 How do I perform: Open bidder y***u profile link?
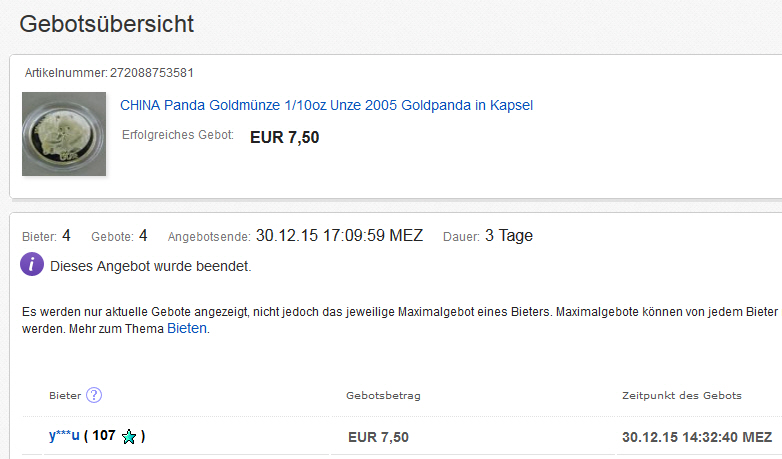click(64, 436)
